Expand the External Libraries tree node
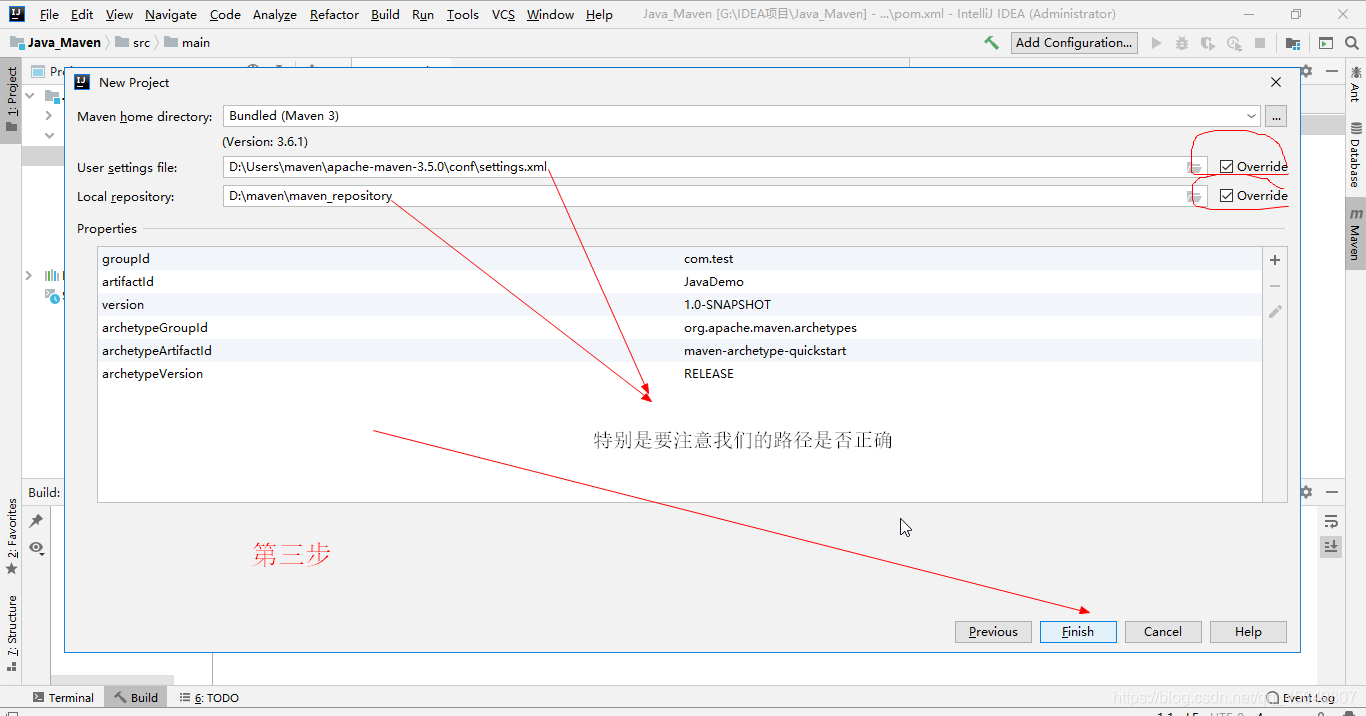 [x=28, y=275]
